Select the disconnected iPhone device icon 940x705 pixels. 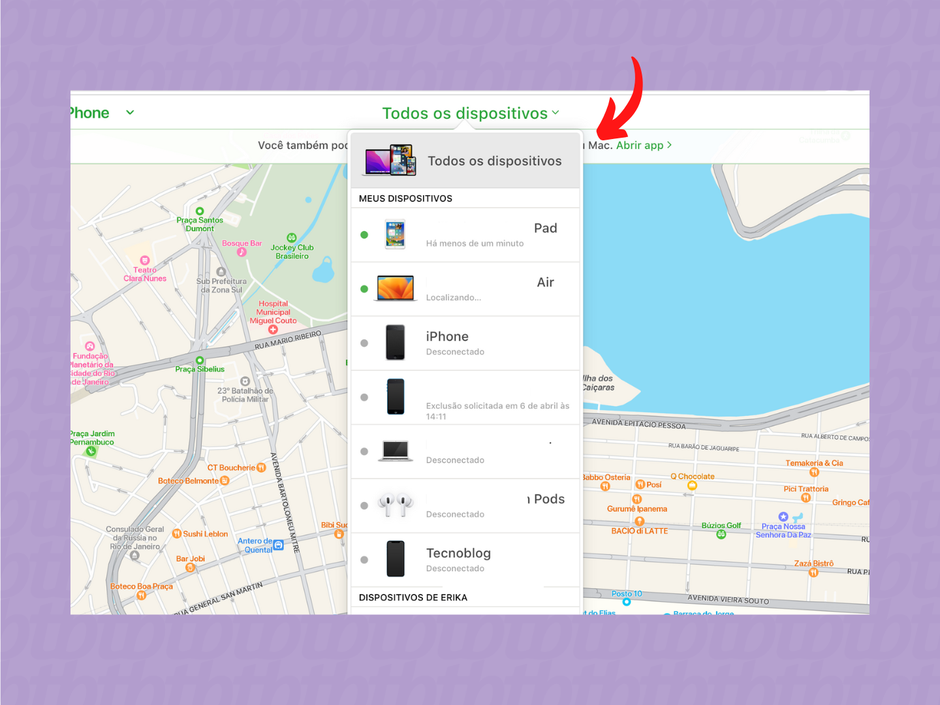click(x=394, y=342)
